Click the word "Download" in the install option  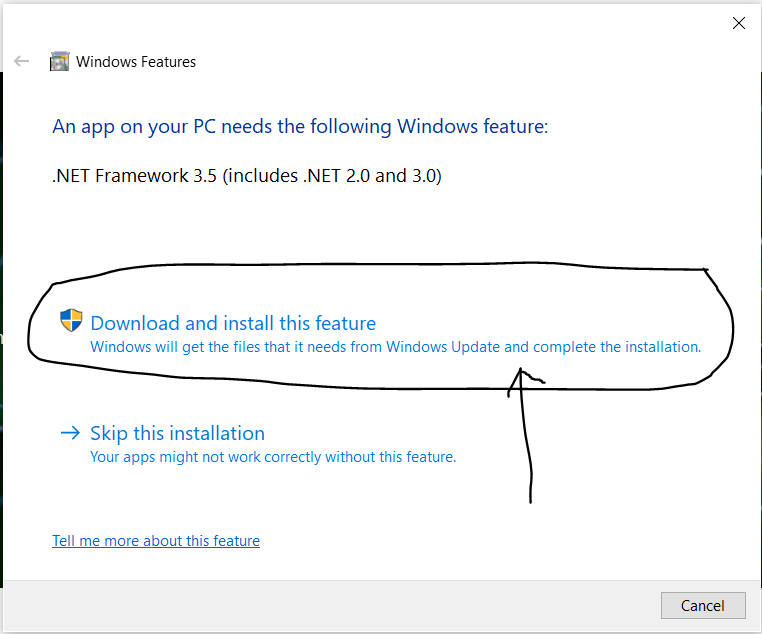pos(136,324)
